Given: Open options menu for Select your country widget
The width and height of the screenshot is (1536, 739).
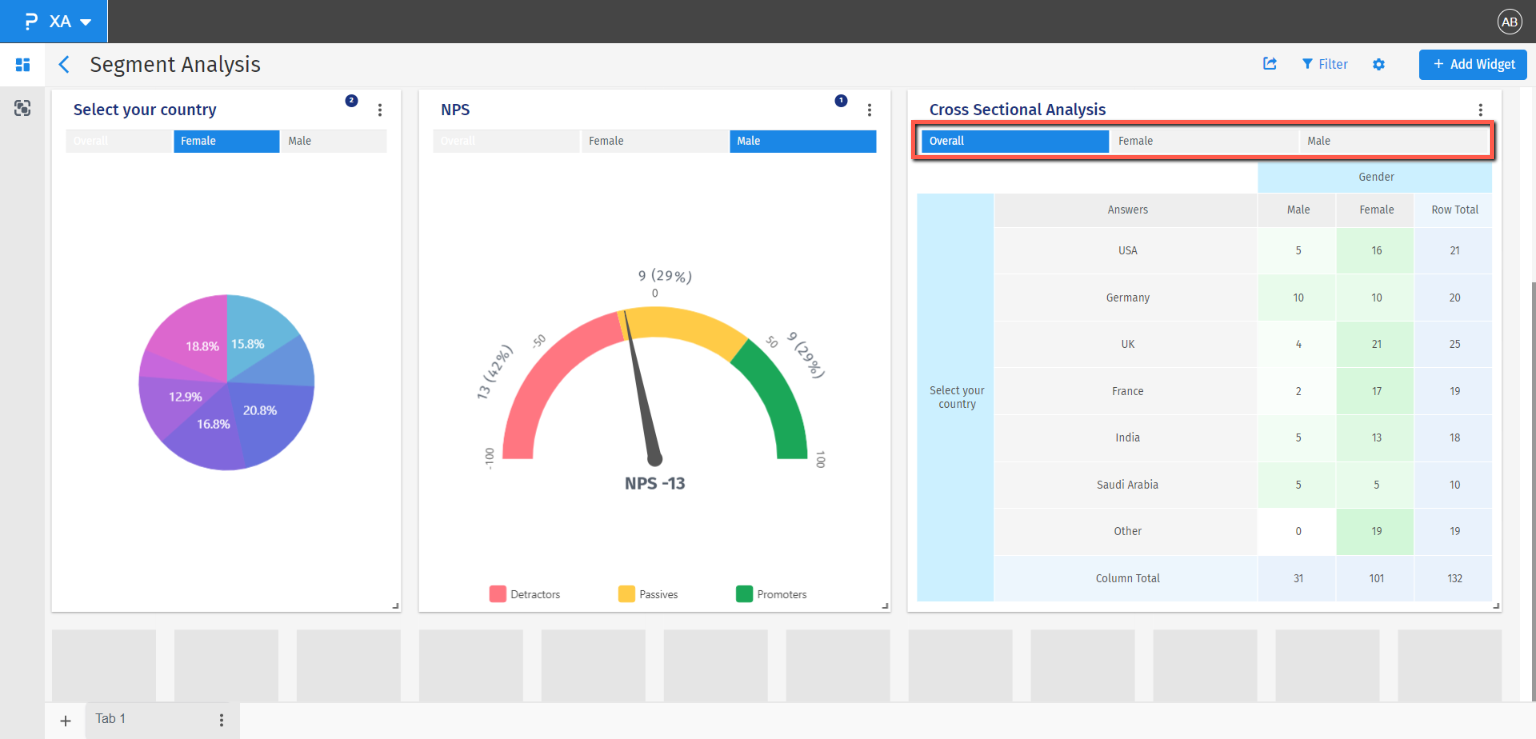Looking at the screenshot, I should (x=380, y=110).
